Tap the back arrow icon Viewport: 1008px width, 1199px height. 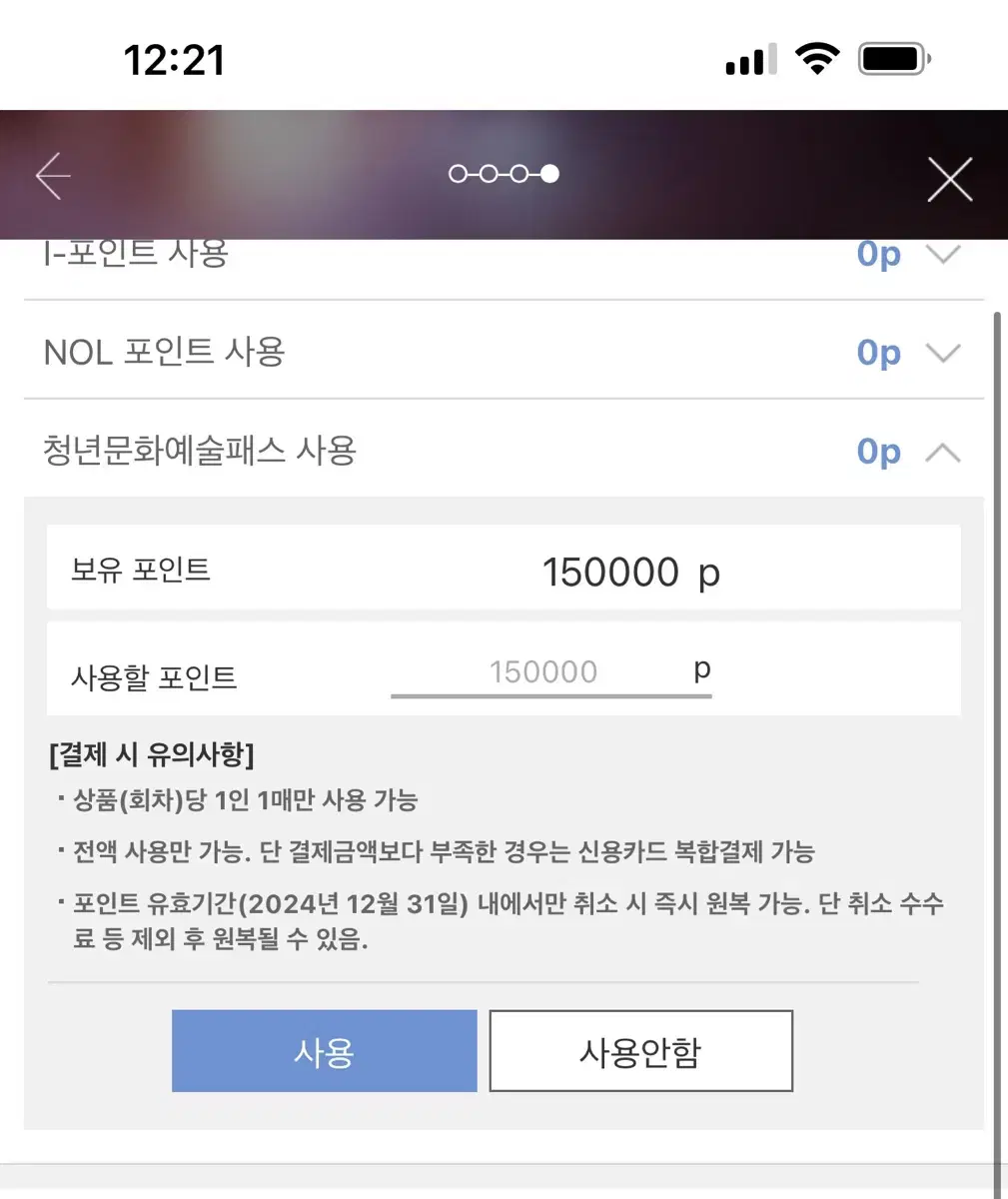tap(53, 176)
